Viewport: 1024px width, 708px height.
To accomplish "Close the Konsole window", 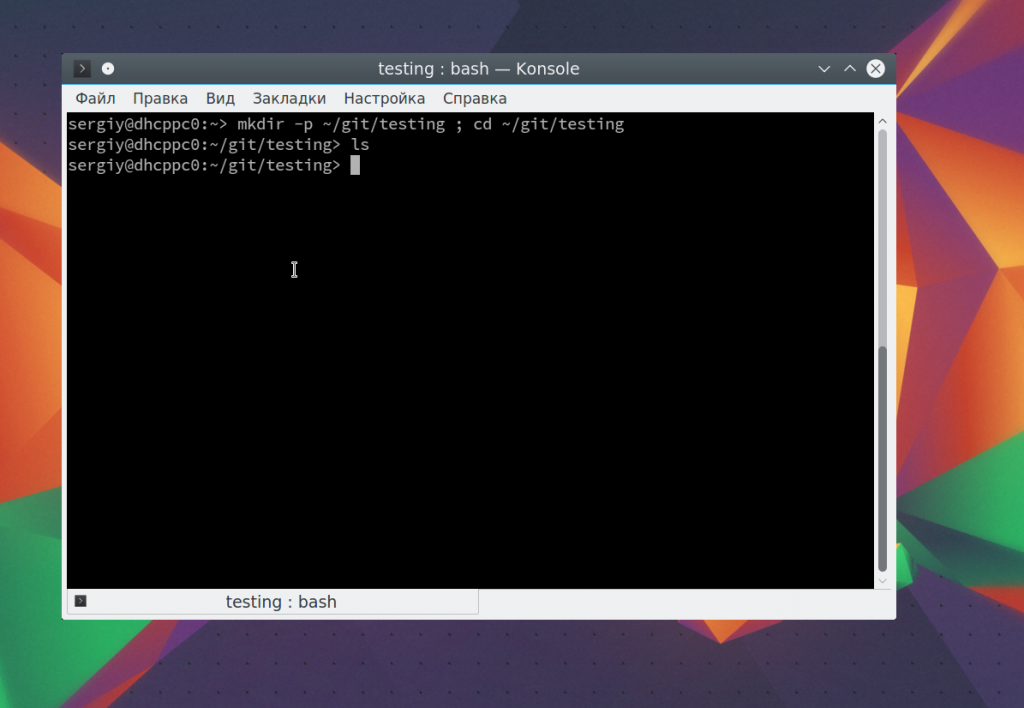I will [x=875, y=69].
